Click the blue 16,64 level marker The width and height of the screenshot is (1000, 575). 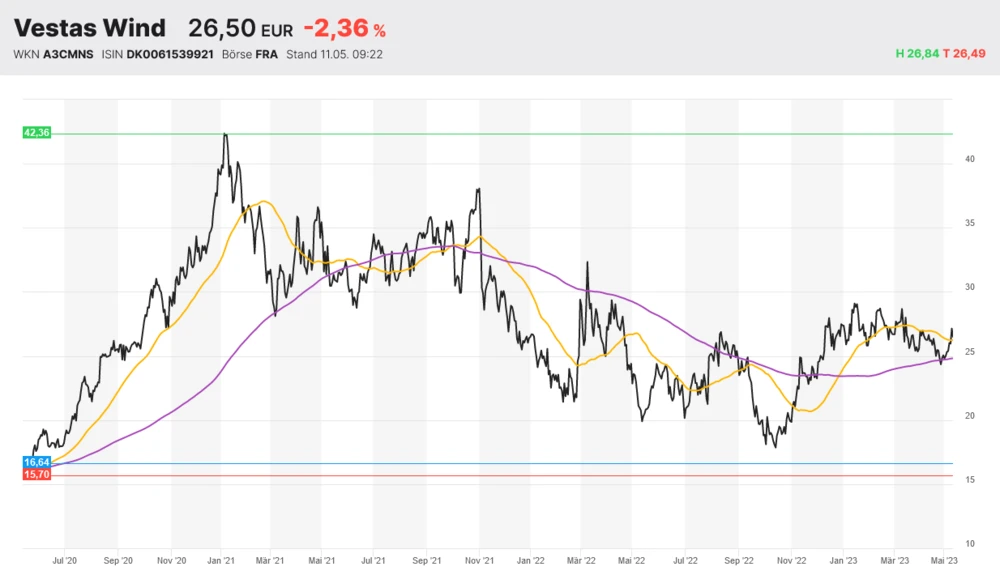pos(36,462)
